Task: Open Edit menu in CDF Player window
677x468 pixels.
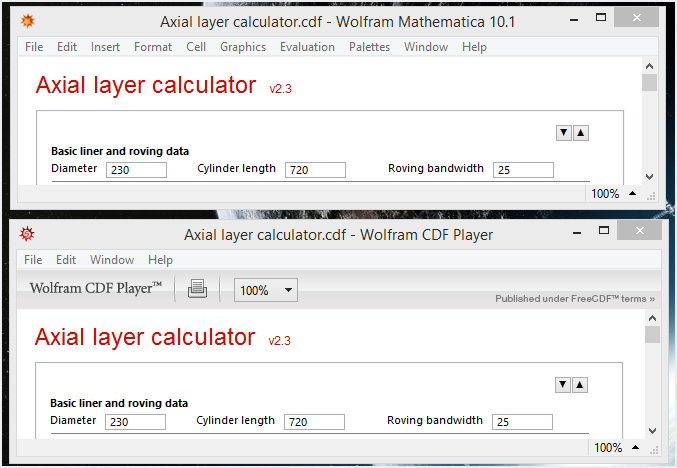Action: pyautogui.click(x=66, y=259)
